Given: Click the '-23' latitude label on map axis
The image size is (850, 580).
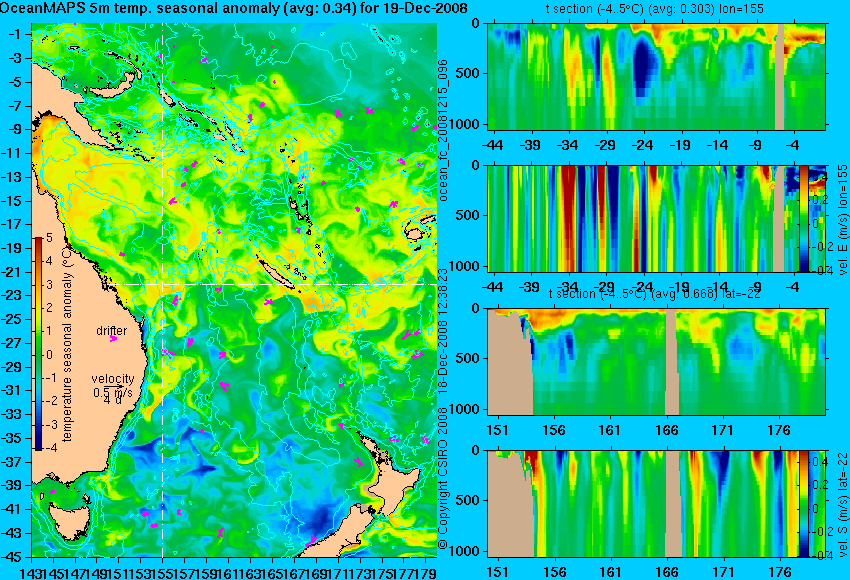Looking at the screenshot, I should coord(14,295).
